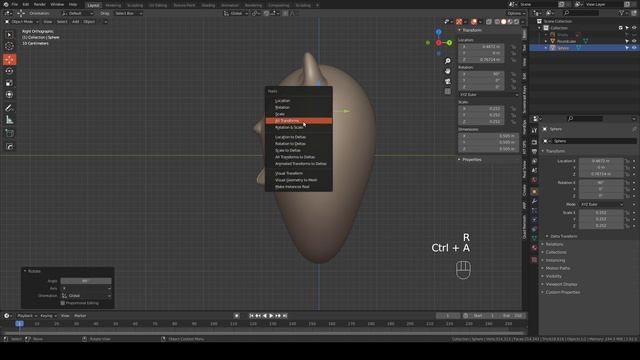
Task: Open Mode XYZ Euler dropdown in properties
Action: [x=602, y=204]
